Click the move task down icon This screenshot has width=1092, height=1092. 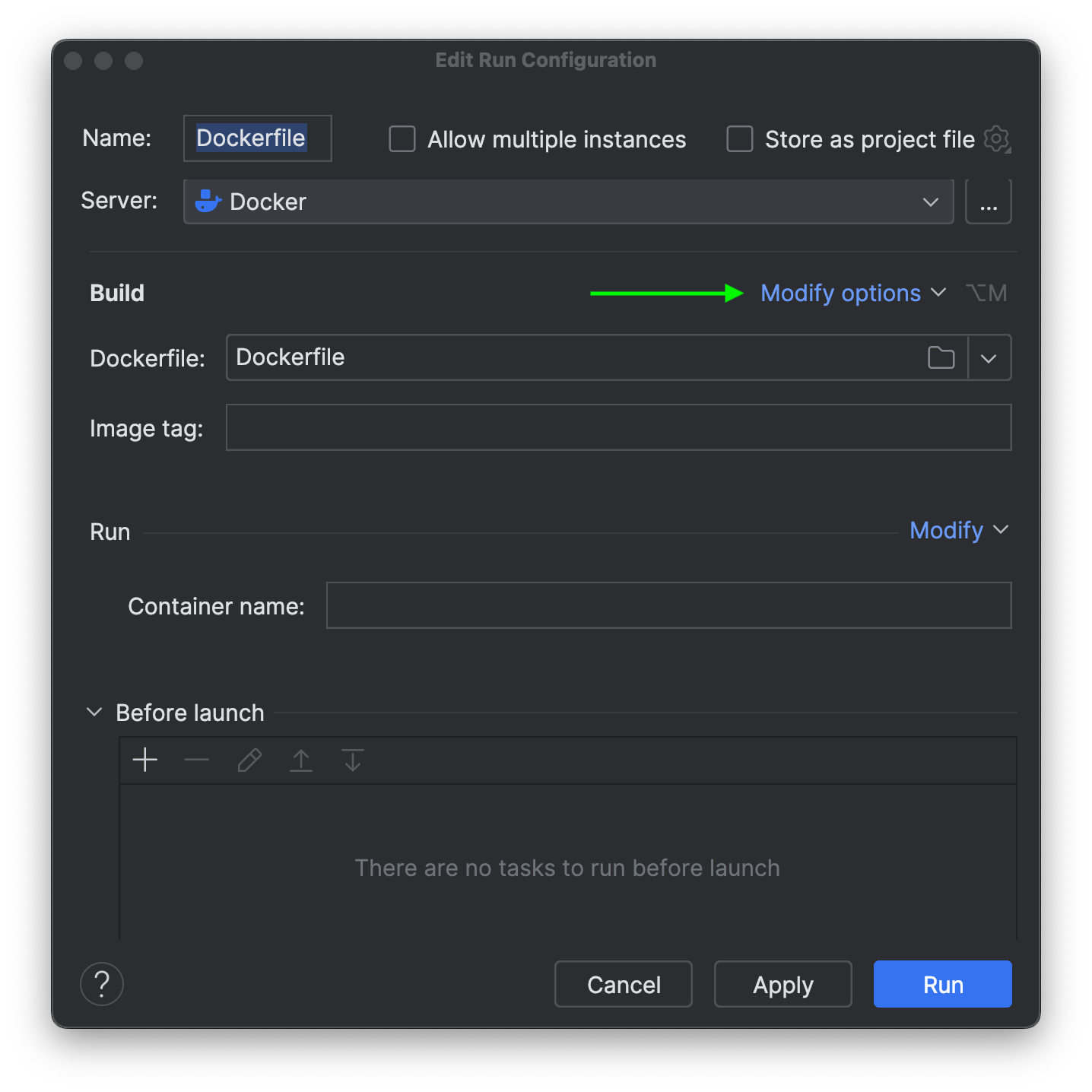coord(353,760)
